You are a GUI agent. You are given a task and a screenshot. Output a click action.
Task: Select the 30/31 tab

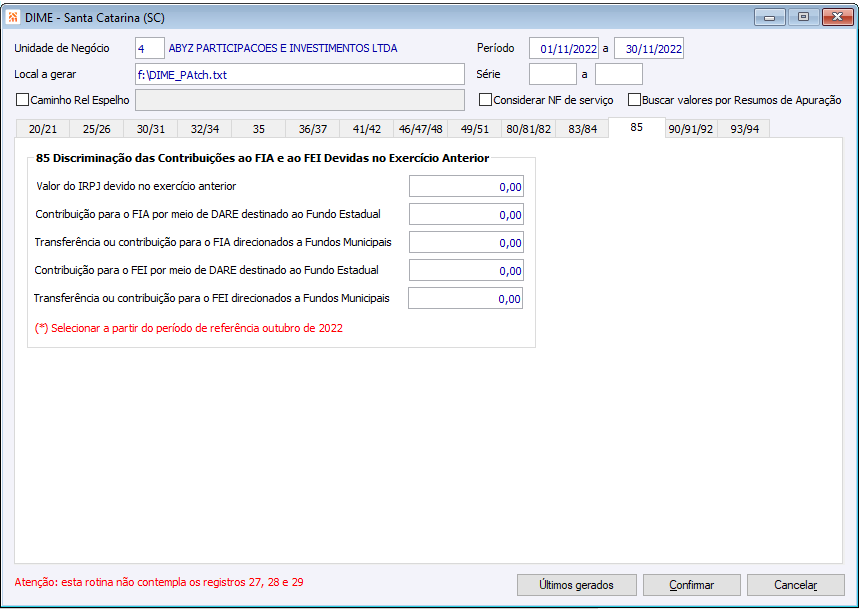151,129
